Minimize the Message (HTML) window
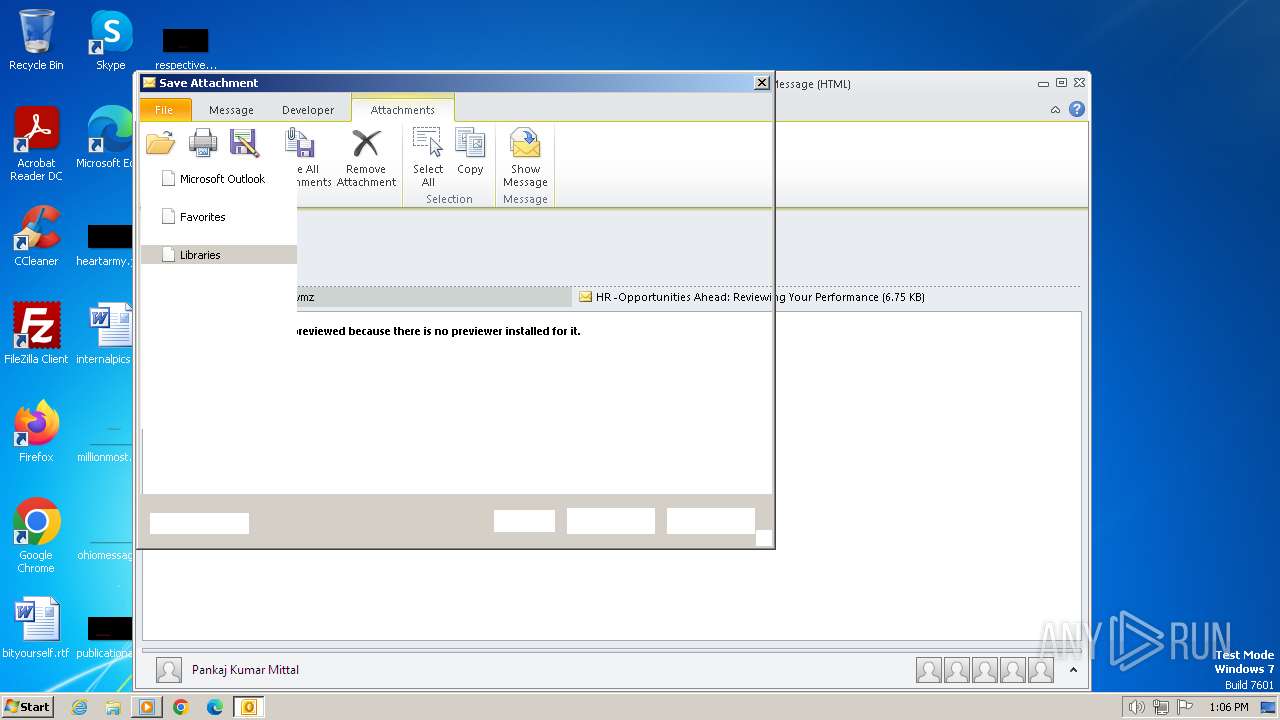 point(1043,83)
